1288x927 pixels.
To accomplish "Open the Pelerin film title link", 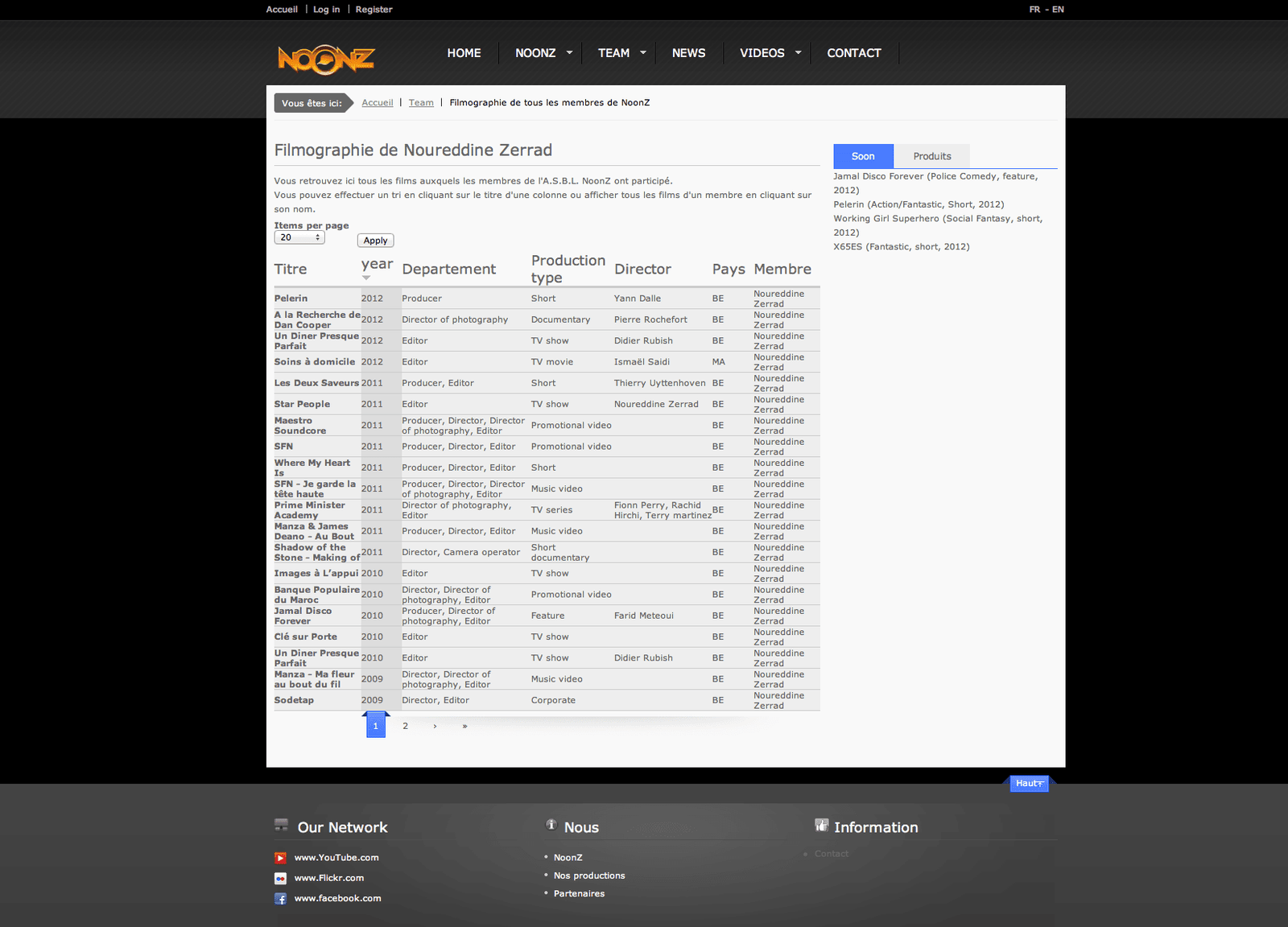I will coord(291,299).
